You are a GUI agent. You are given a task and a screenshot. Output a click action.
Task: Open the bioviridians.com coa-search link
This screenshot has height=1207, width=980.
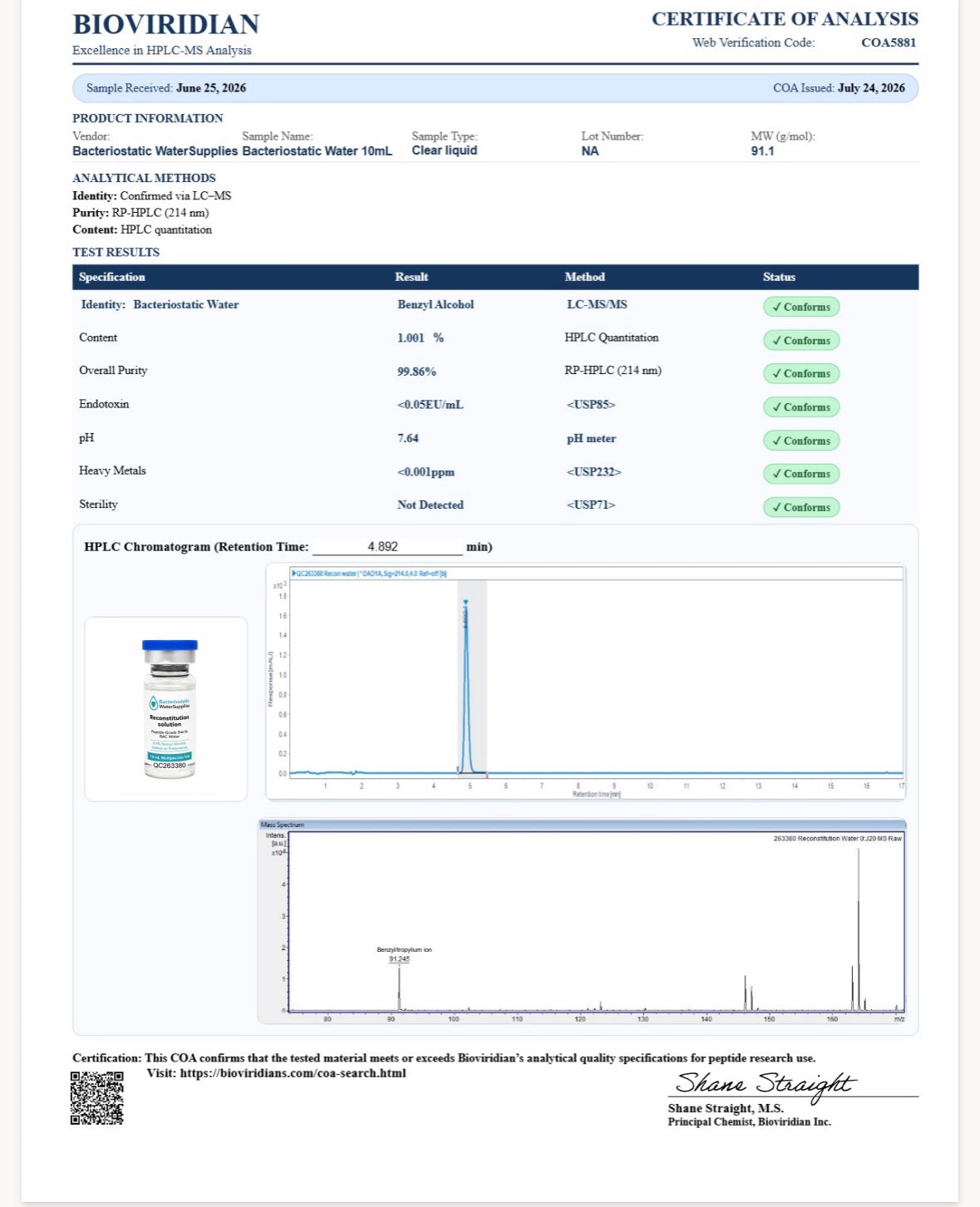(x=293, y=1073)
